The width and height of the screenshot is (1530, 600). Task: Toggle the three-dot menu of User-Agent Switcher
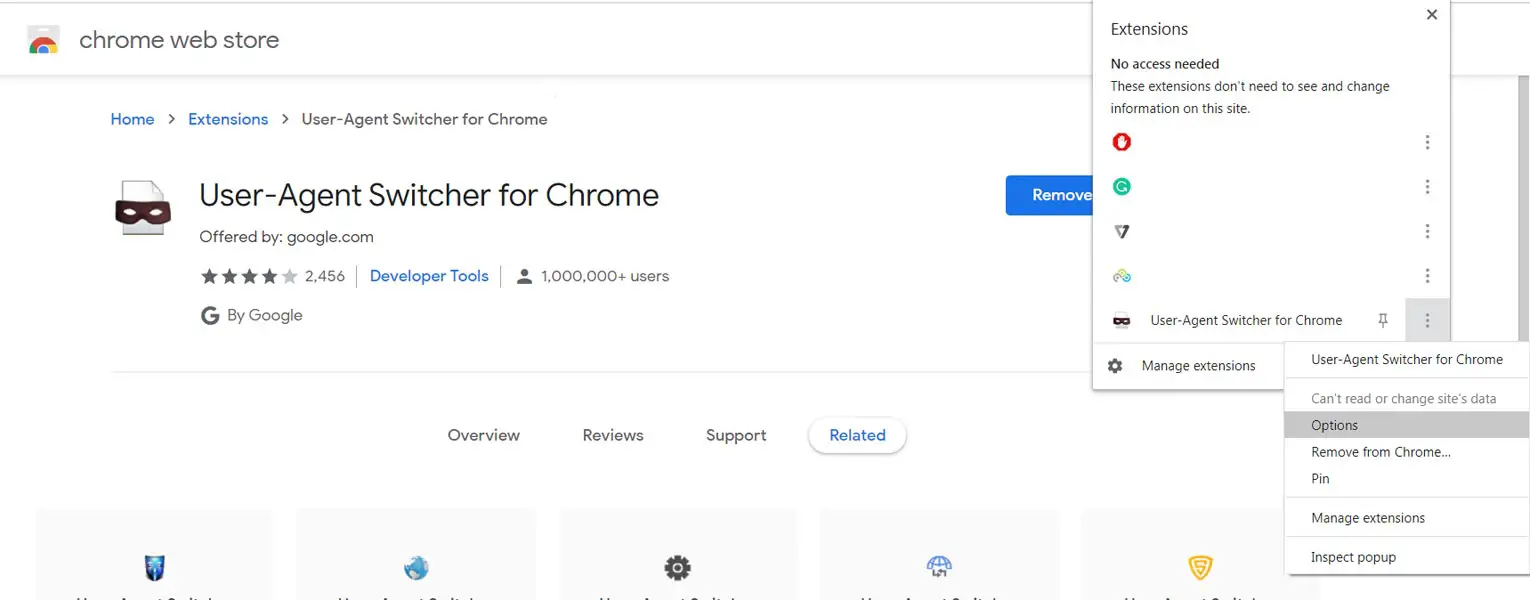pyautogui.click(x=1427, y=321)
